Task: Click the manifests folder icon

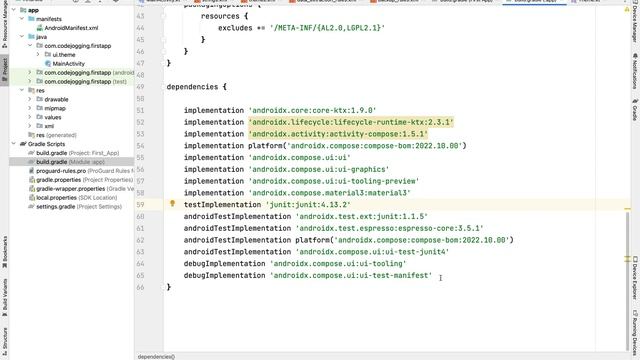Action: (31, 19)
